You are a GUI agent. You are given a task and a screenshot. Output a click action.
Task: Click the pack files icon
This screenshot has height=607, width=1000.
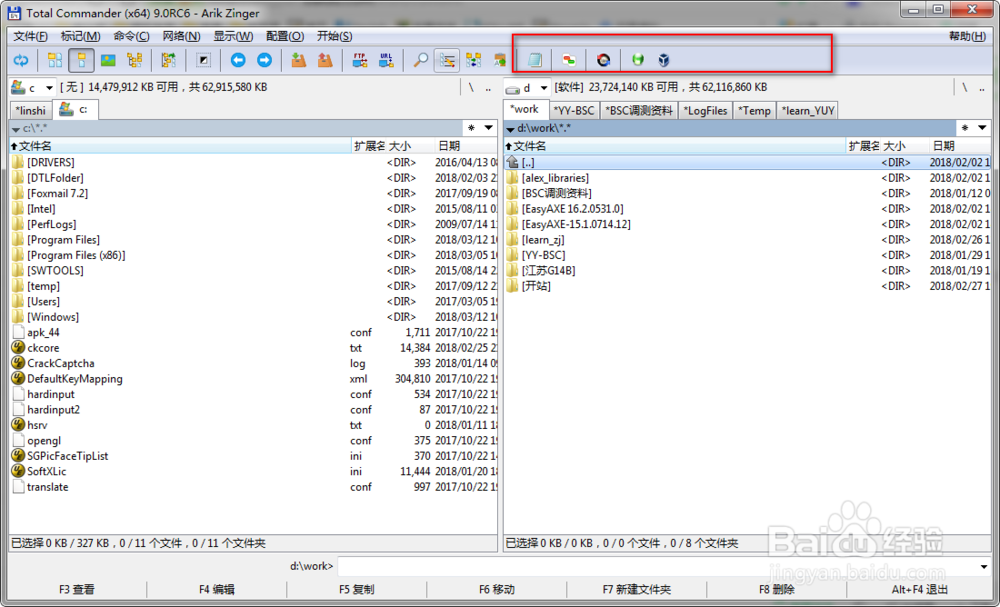[298, 61]
